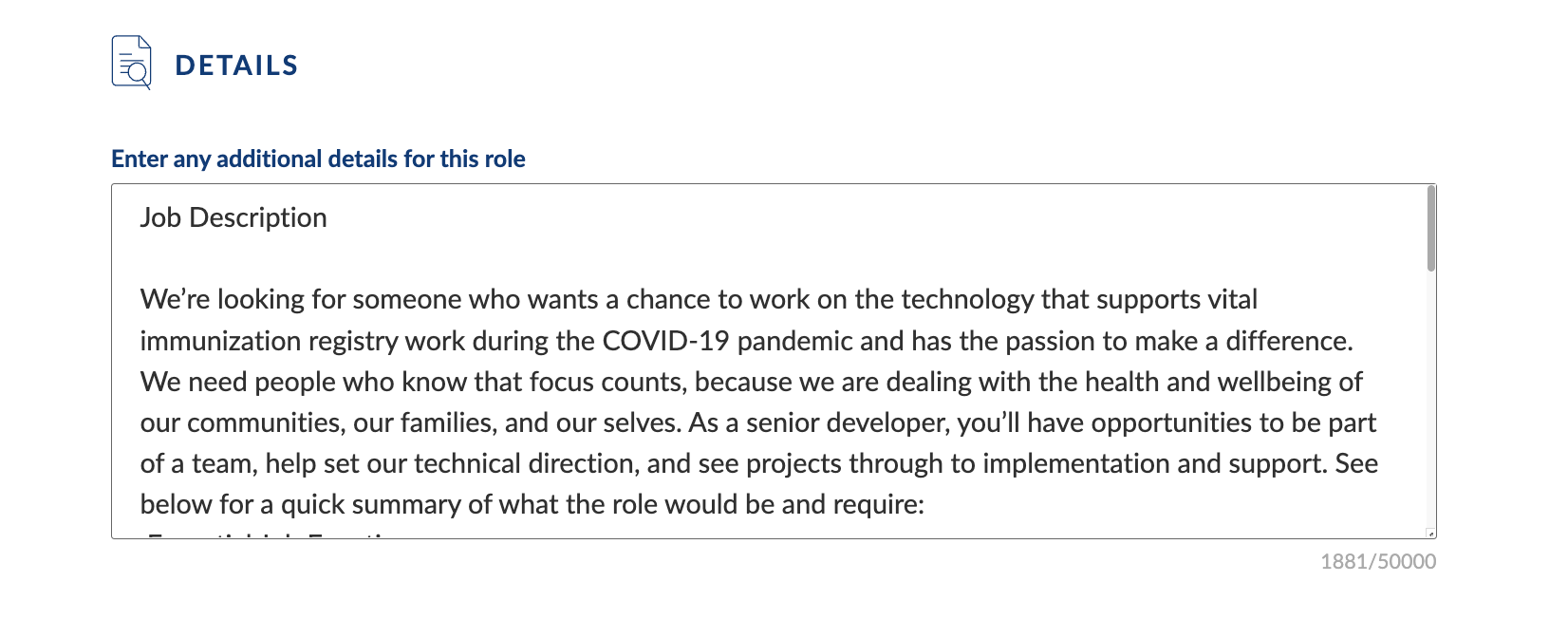Screen dimensions: 1568x638
Task: Click the Details document search icon
Action: pyautogui.click(x=131, y=63)
